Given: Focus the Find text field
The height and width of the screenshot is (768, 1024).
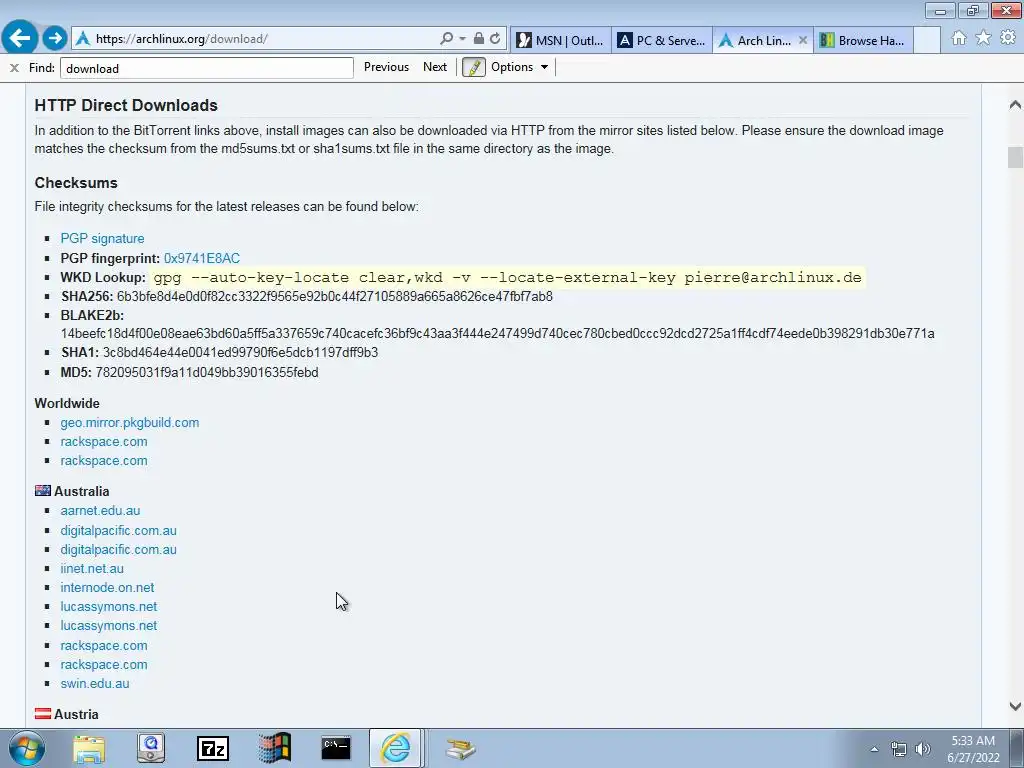Looking at the screenshot, I should pyautogui.click(x=206, y=68).
